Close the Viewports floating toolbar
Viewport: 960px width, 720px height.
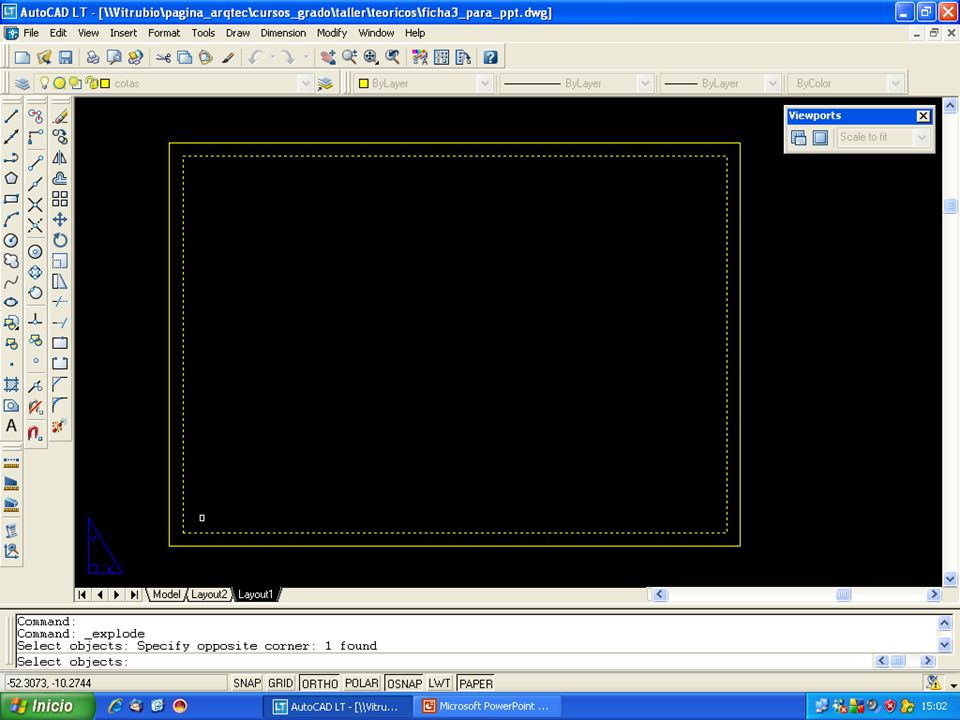[923, 116]
